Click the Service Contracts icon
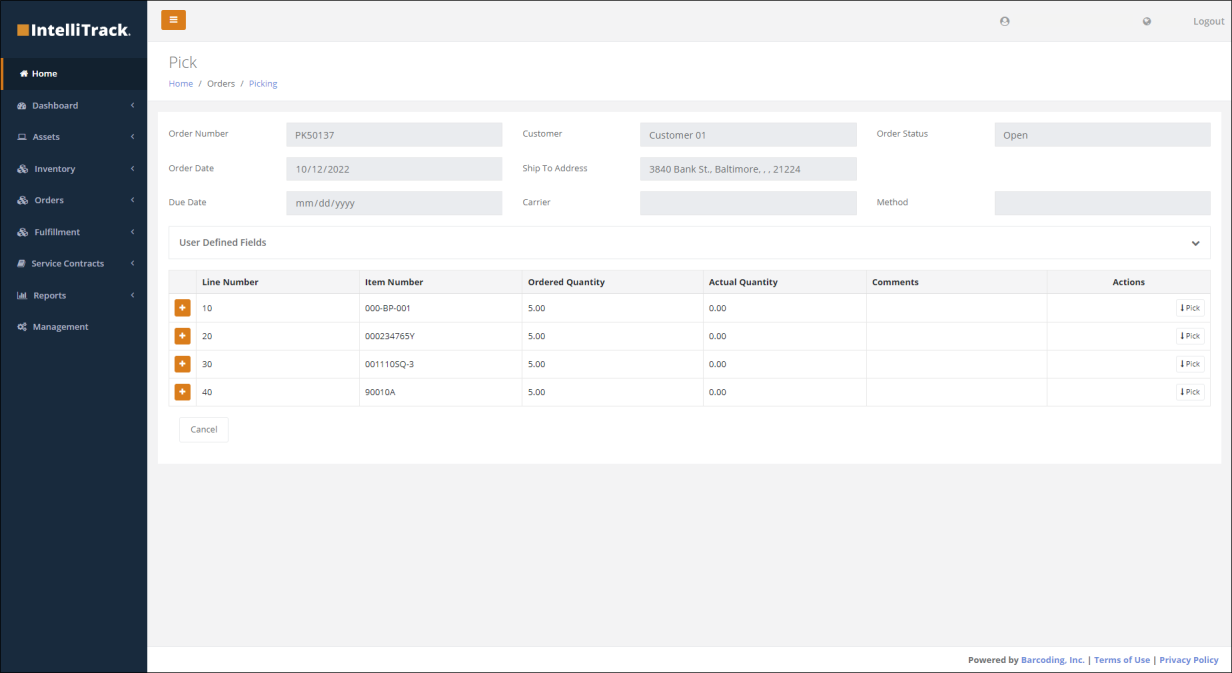1232x673 pixels. pos(22,264)
